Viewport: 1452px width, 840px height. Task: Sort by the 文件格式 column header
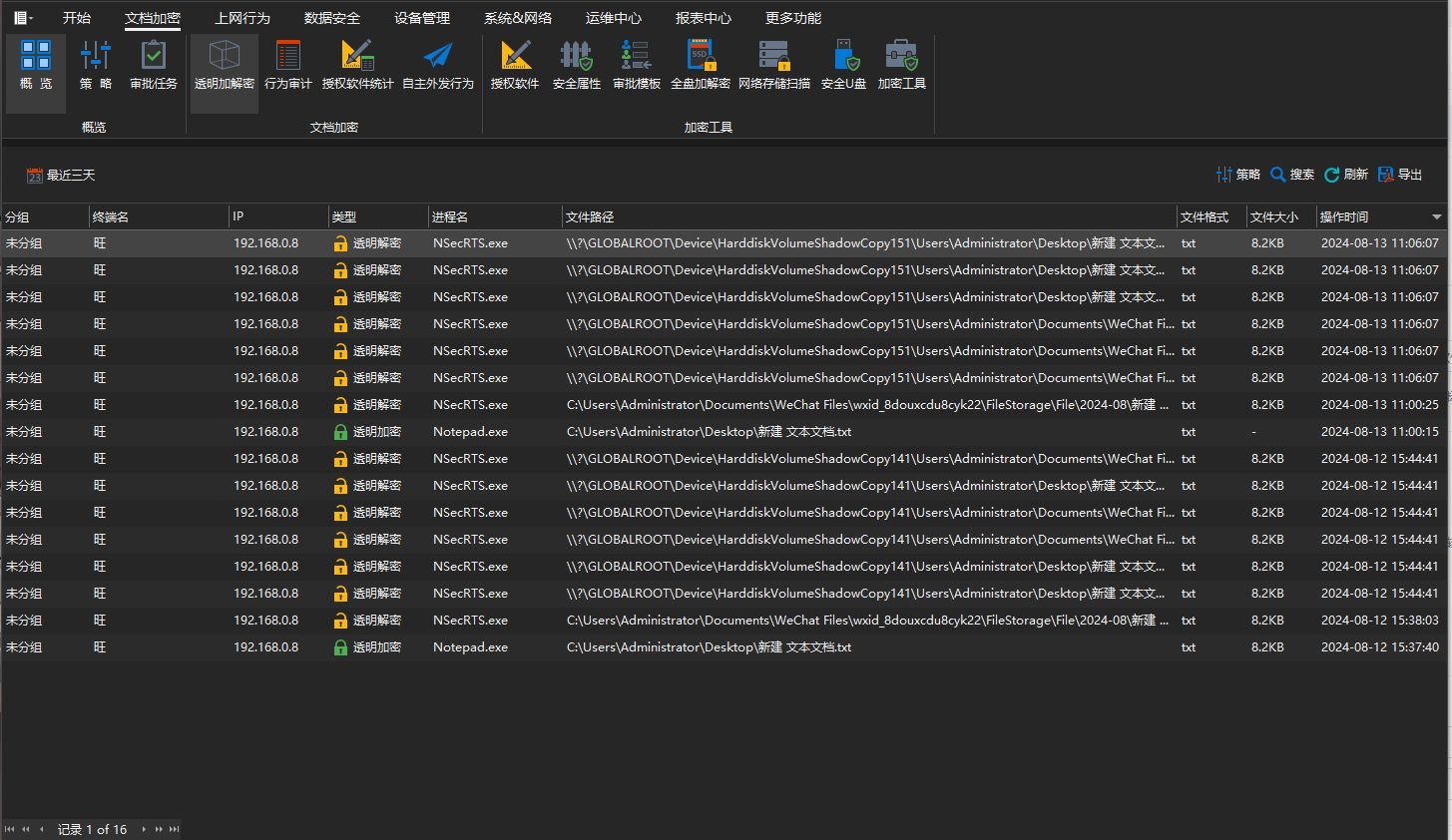coord(1211,216)
